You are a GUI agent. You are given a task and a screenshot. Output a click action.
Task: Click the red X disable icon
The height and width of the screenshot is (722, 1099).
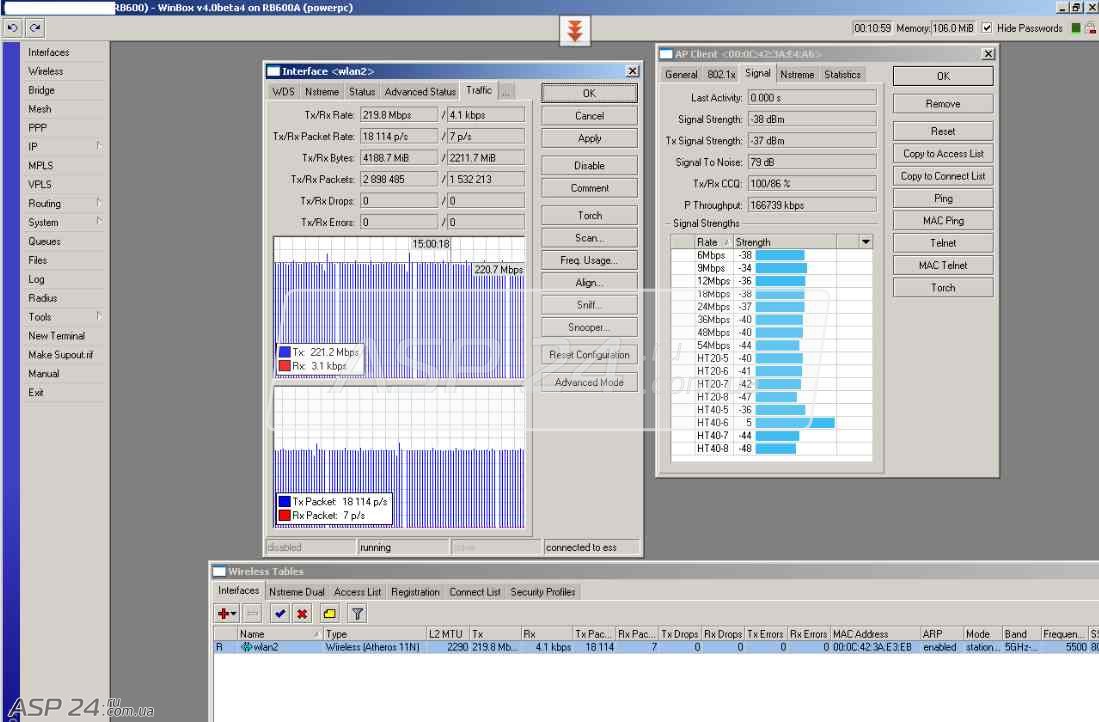pyautogui.click(x=302, y=614)
